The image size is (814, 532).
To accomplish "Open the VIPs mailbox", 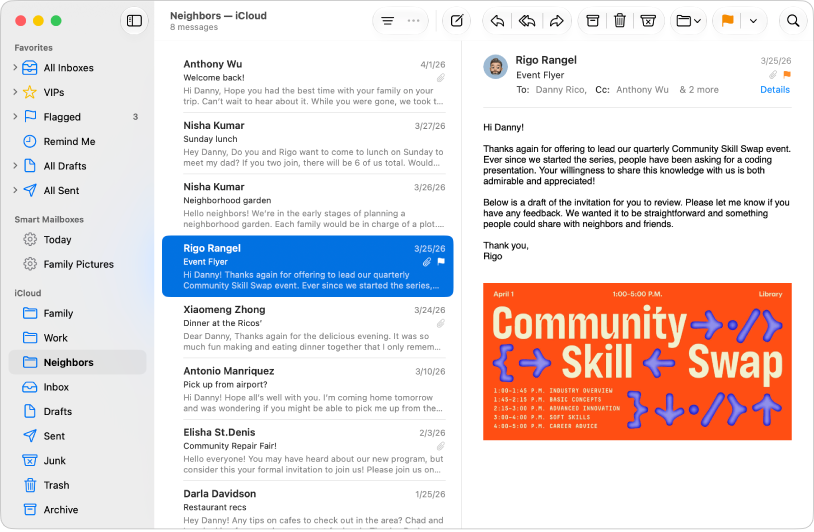I will pyautogui.click(x=78, y=92).
